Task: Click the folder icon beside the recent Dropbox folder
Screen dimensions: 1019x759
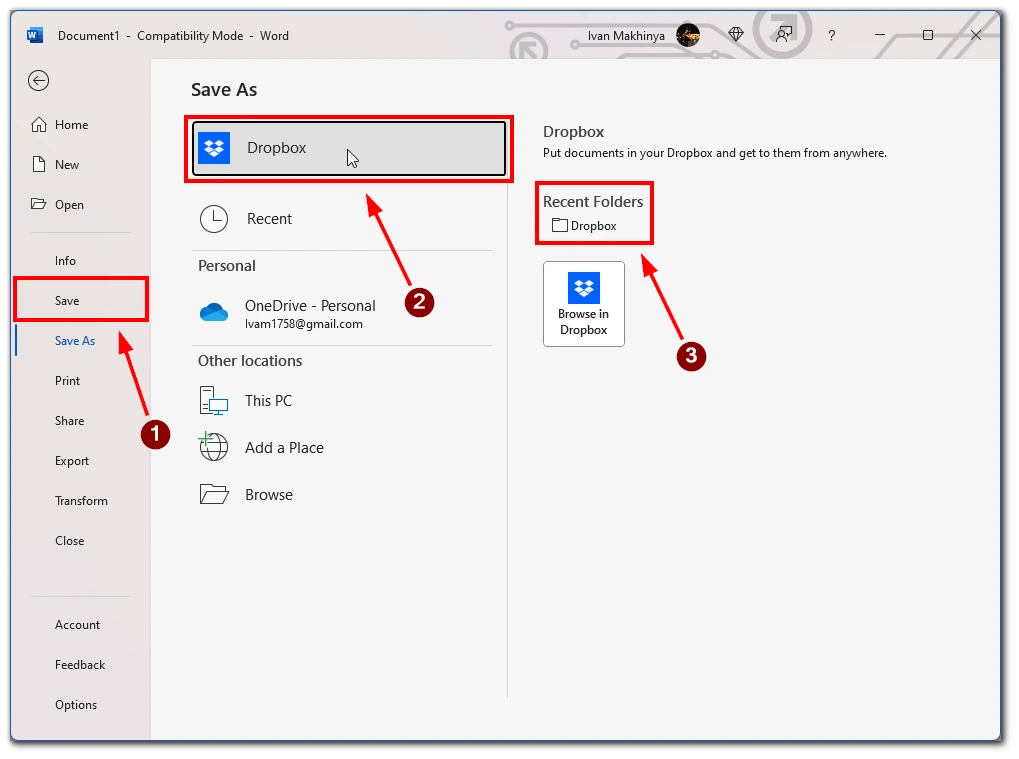Action: 560,225
